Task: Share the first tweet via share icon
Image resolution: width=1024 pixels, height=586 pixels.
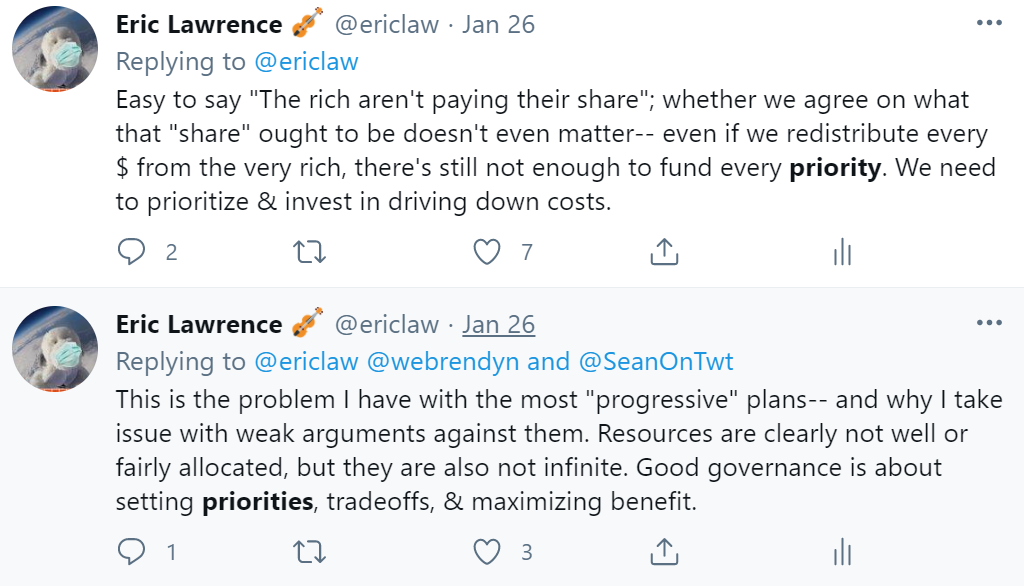Action: 664,253
